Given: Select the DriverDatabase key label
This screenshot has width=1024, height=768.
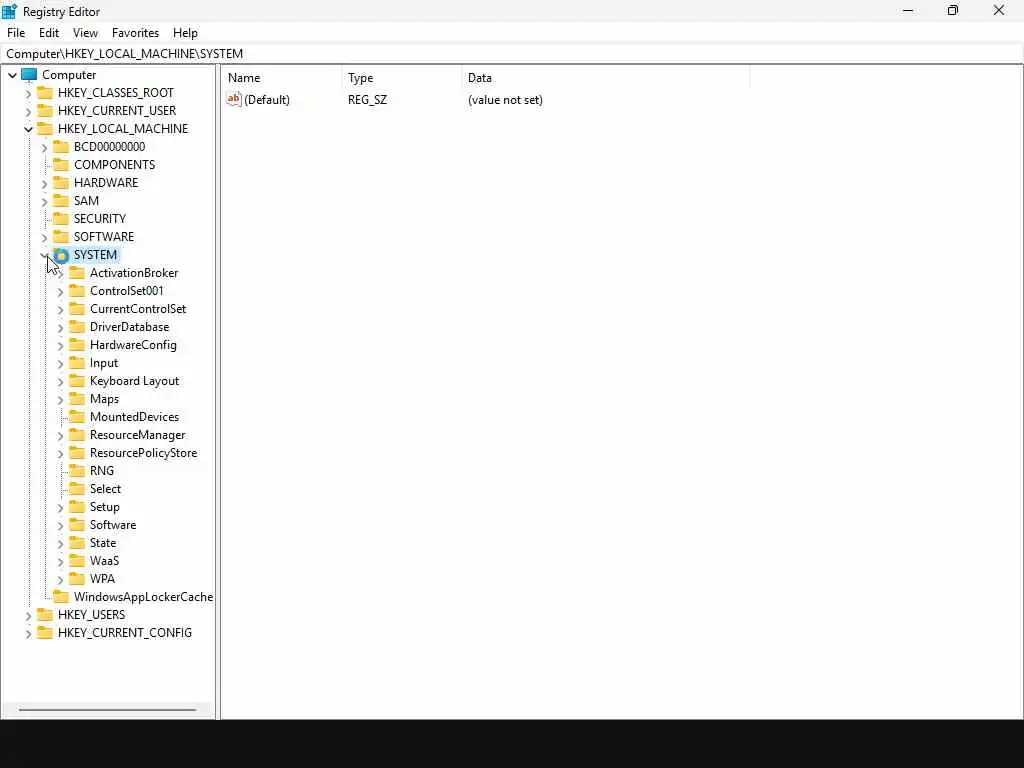Looking at the screenshot, I should (129, 327).
